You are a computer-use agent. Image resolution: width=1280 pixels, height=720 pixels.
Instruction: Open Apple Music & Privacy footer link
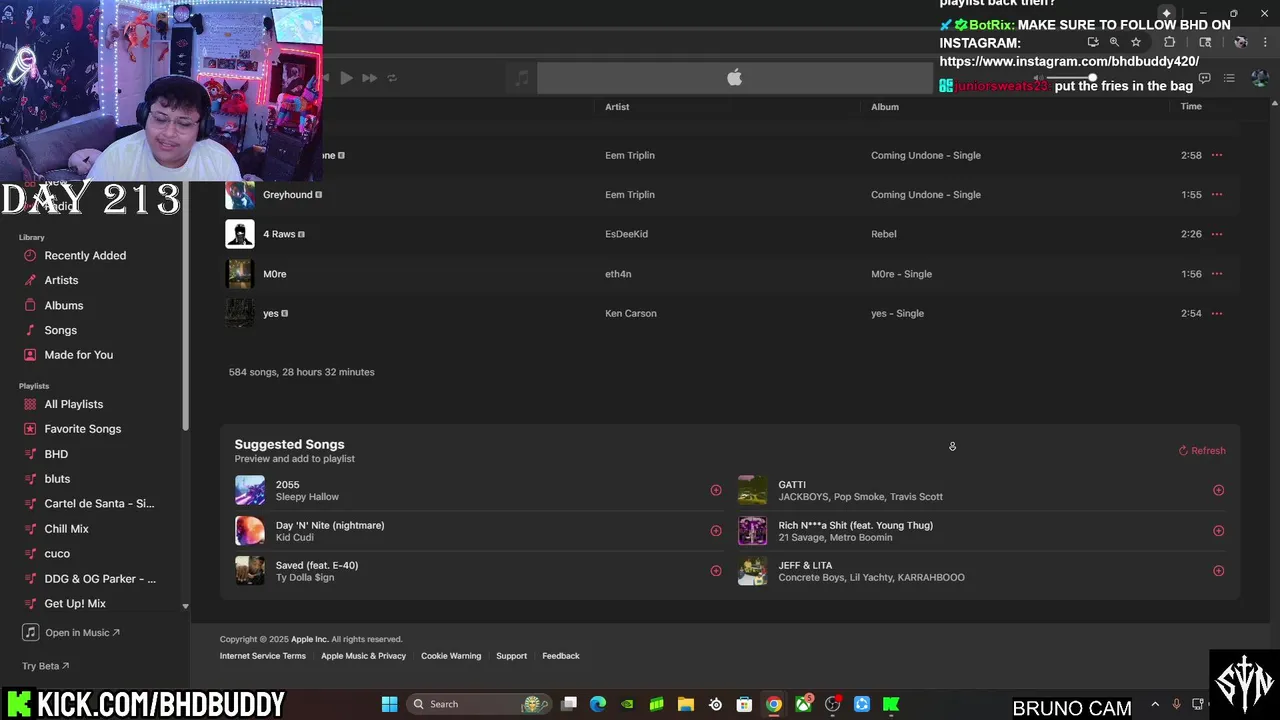tap(363, 656)
